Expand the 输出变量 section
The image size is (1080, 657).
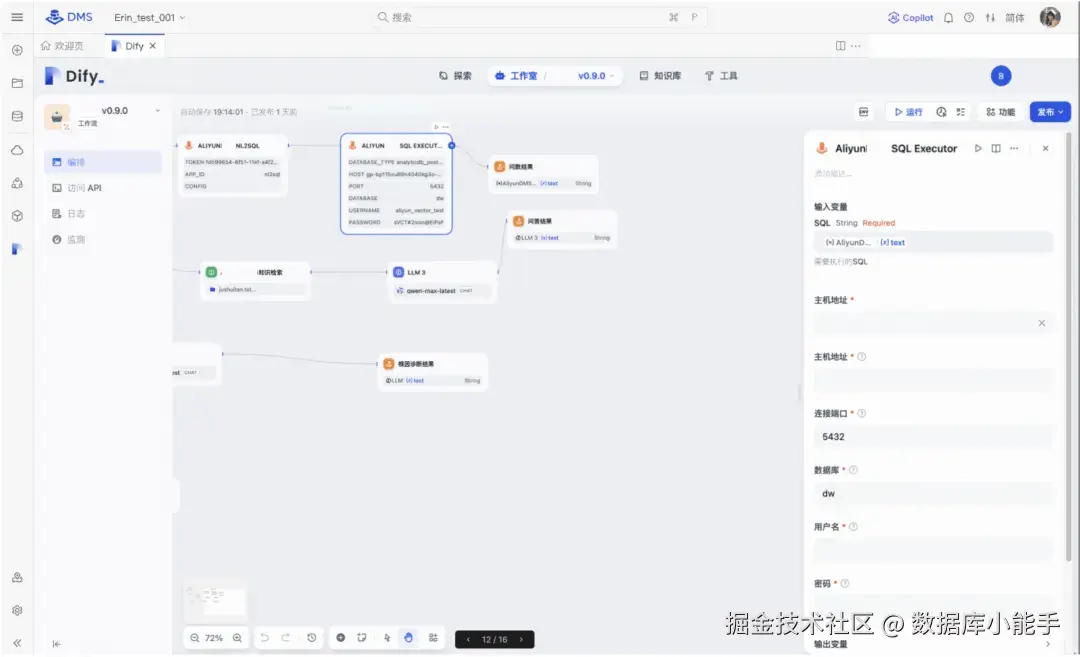(933, 644)
